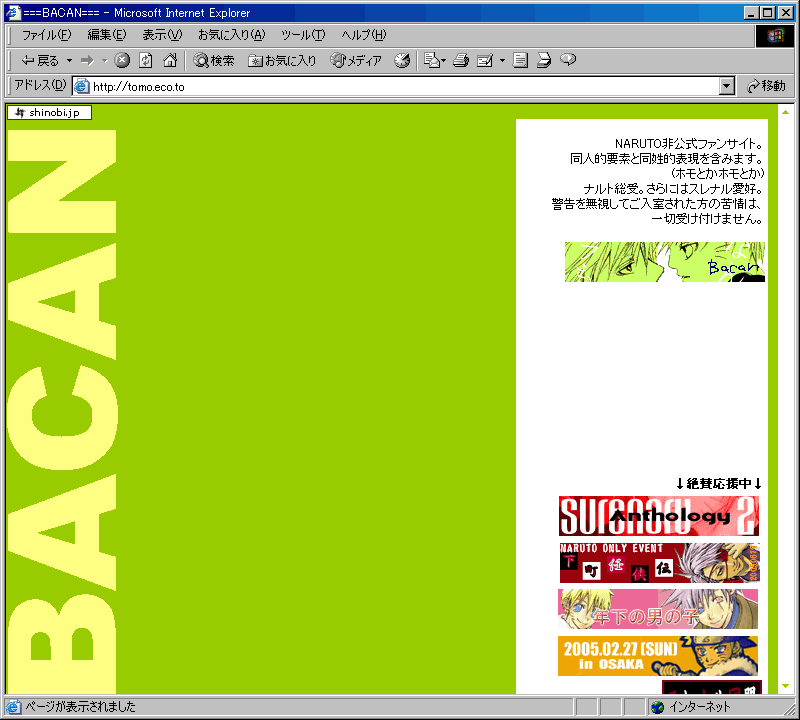Click the line 一切受け付けません。
The image size is (800, 720).
(x=707, y=219)
